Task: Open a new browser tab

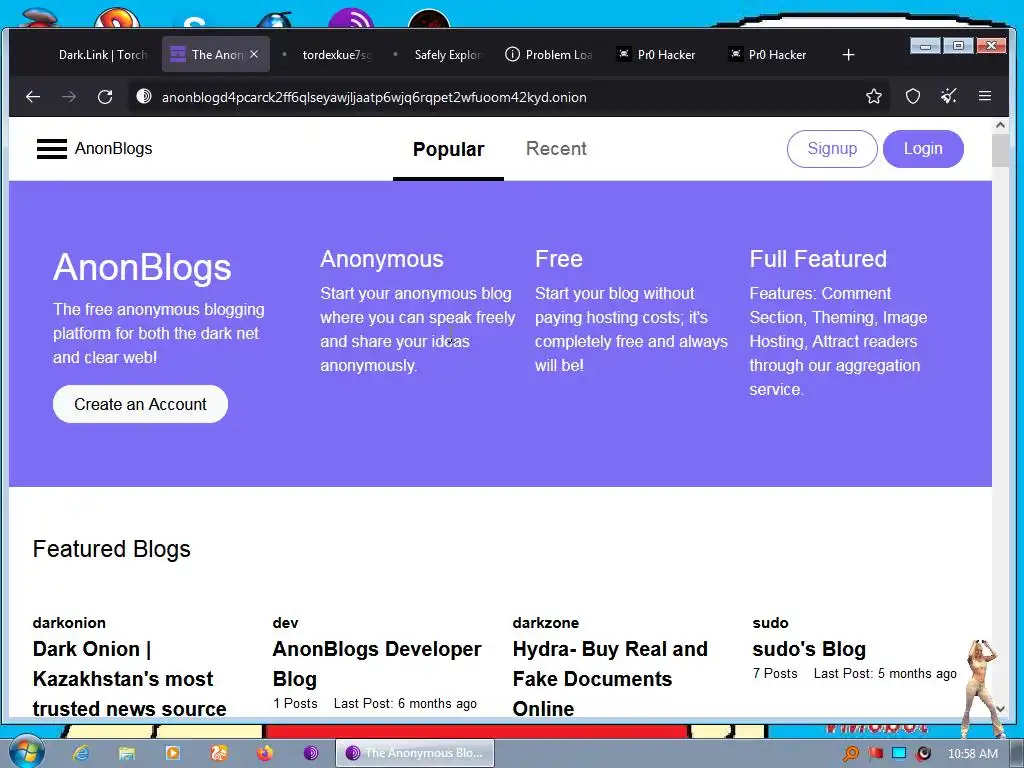Action: point(848,55)
